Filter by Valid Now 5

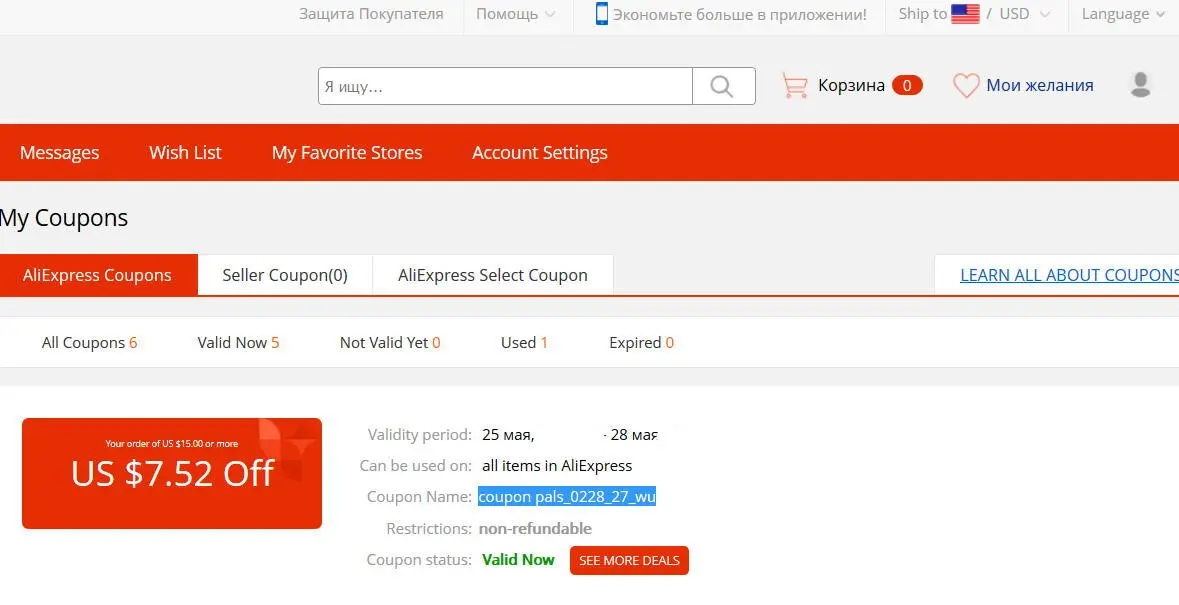[x=238, y=343]
